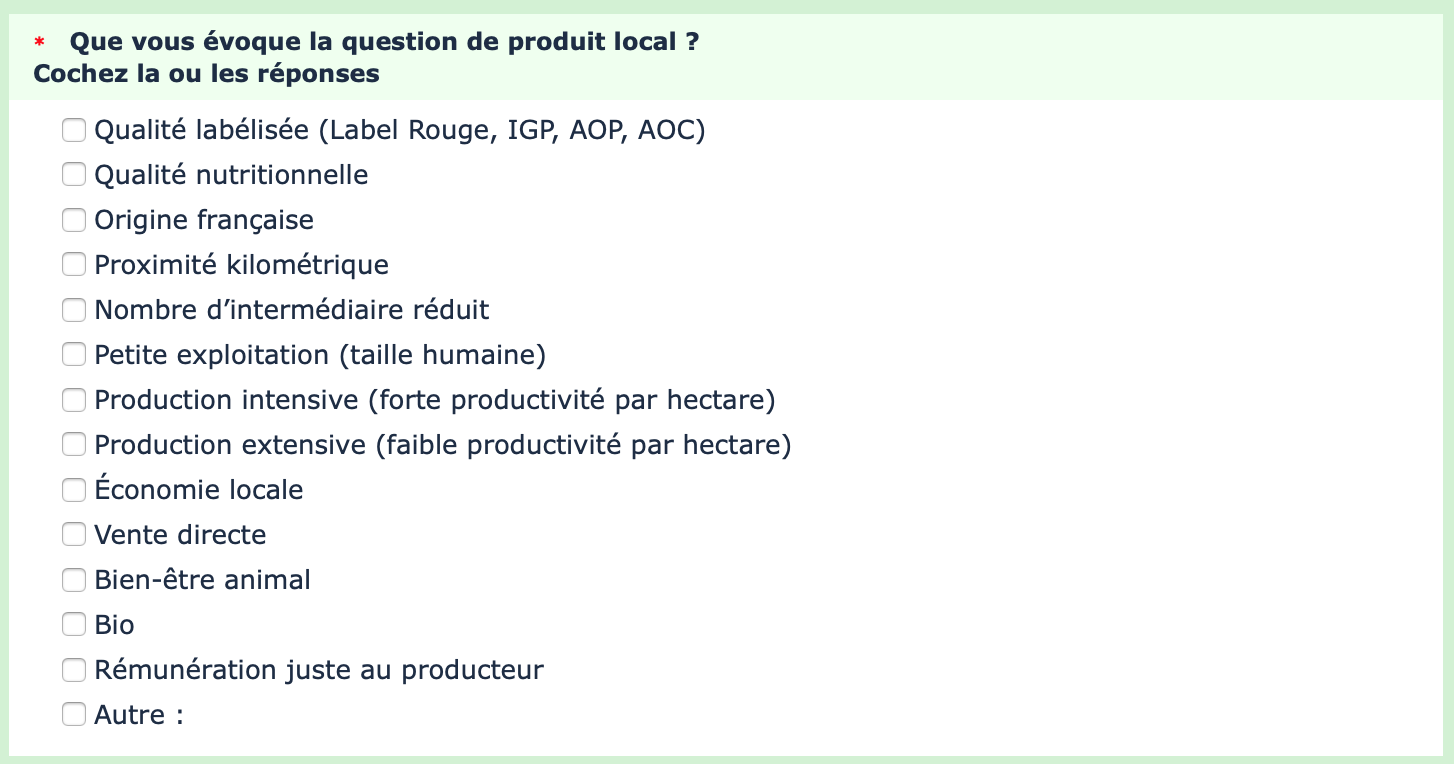Image resolution: width=1454 pixels, height=764 pixels.
Task: Tick the 'Bien-être animal' checkbox
Action: [x=74, y=580]
